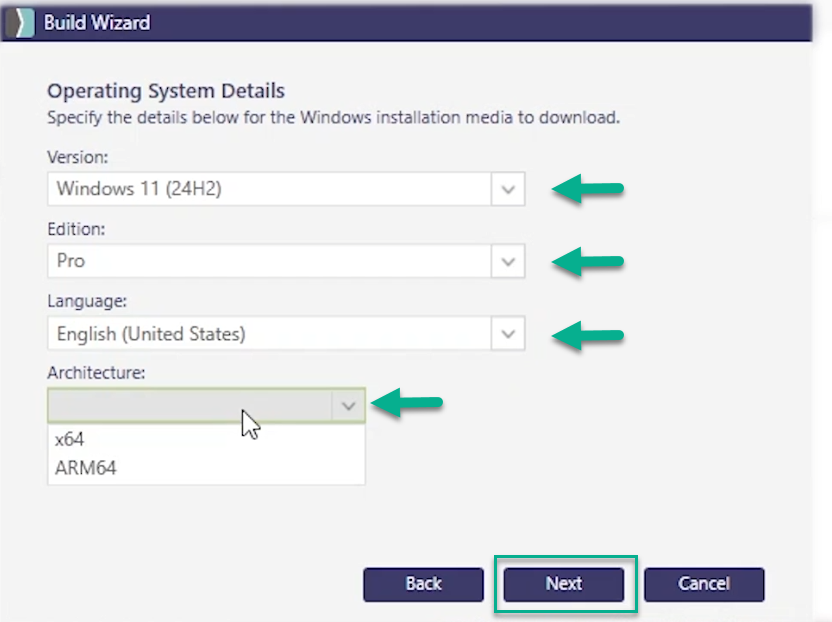Image resolution: width=832 pixels, height=622 pixels.
Task: Click the green arrow beside Language
Action: (588, 334)
